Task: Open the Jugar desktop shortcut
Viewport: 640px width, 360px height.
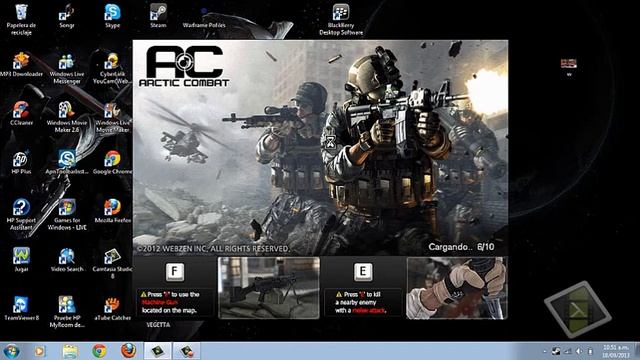Action: point(21,260)
